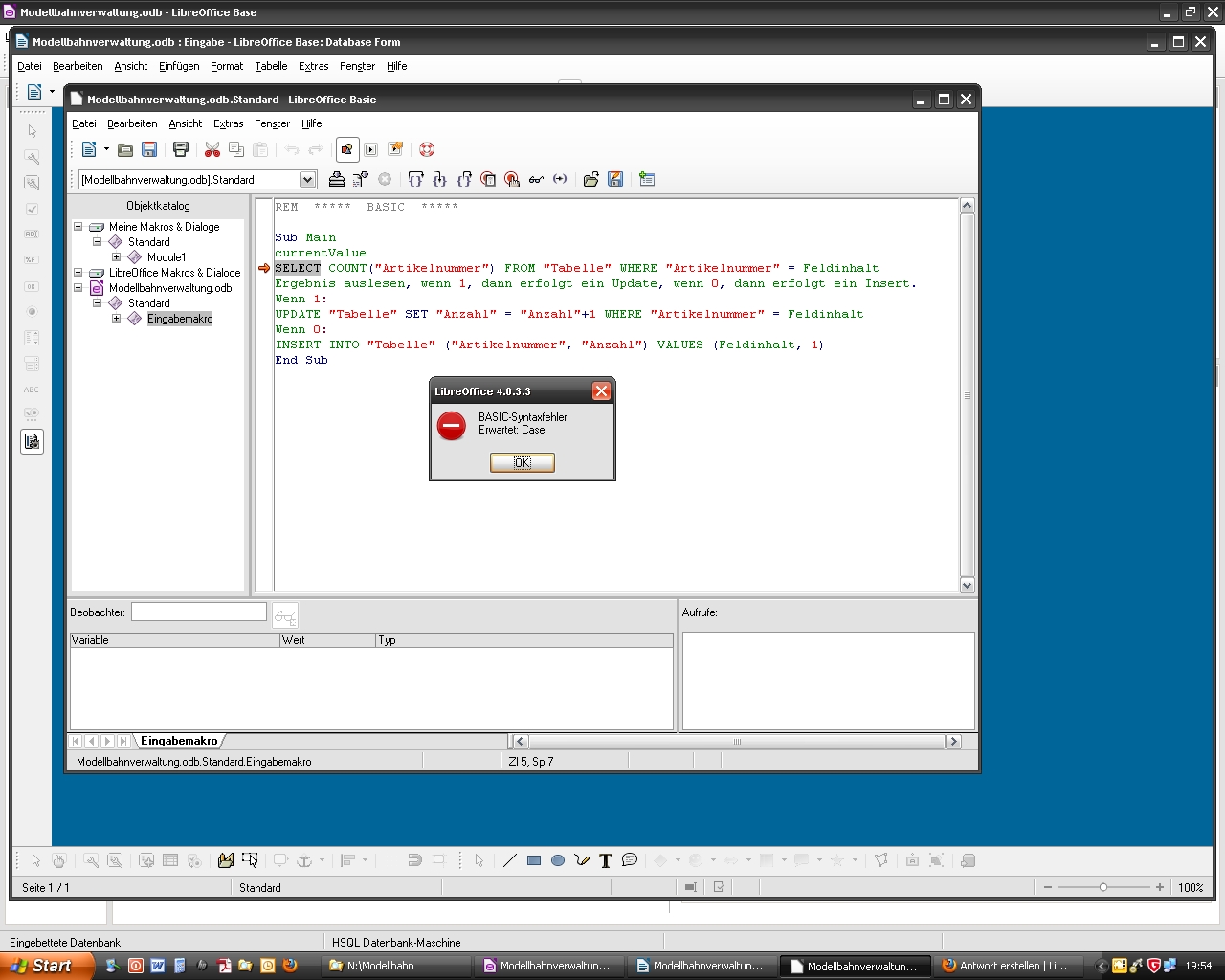Screen dimensions: 1225x980
Task: Collapse Standard under Meine Makros & Dialoge
Action: click(98, 242)
